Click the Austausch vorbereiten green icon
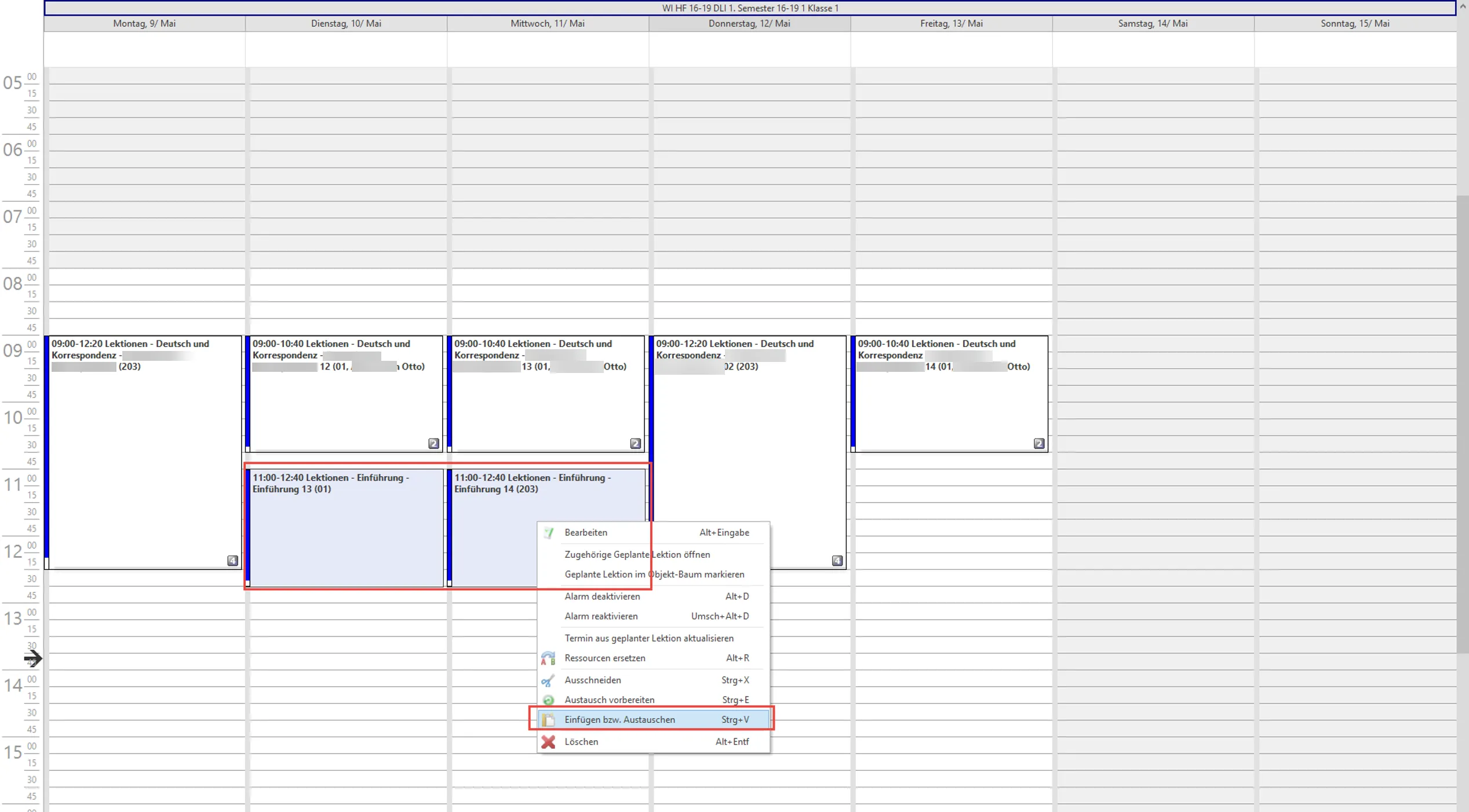 pyautogui.click(x=548, y=700)
